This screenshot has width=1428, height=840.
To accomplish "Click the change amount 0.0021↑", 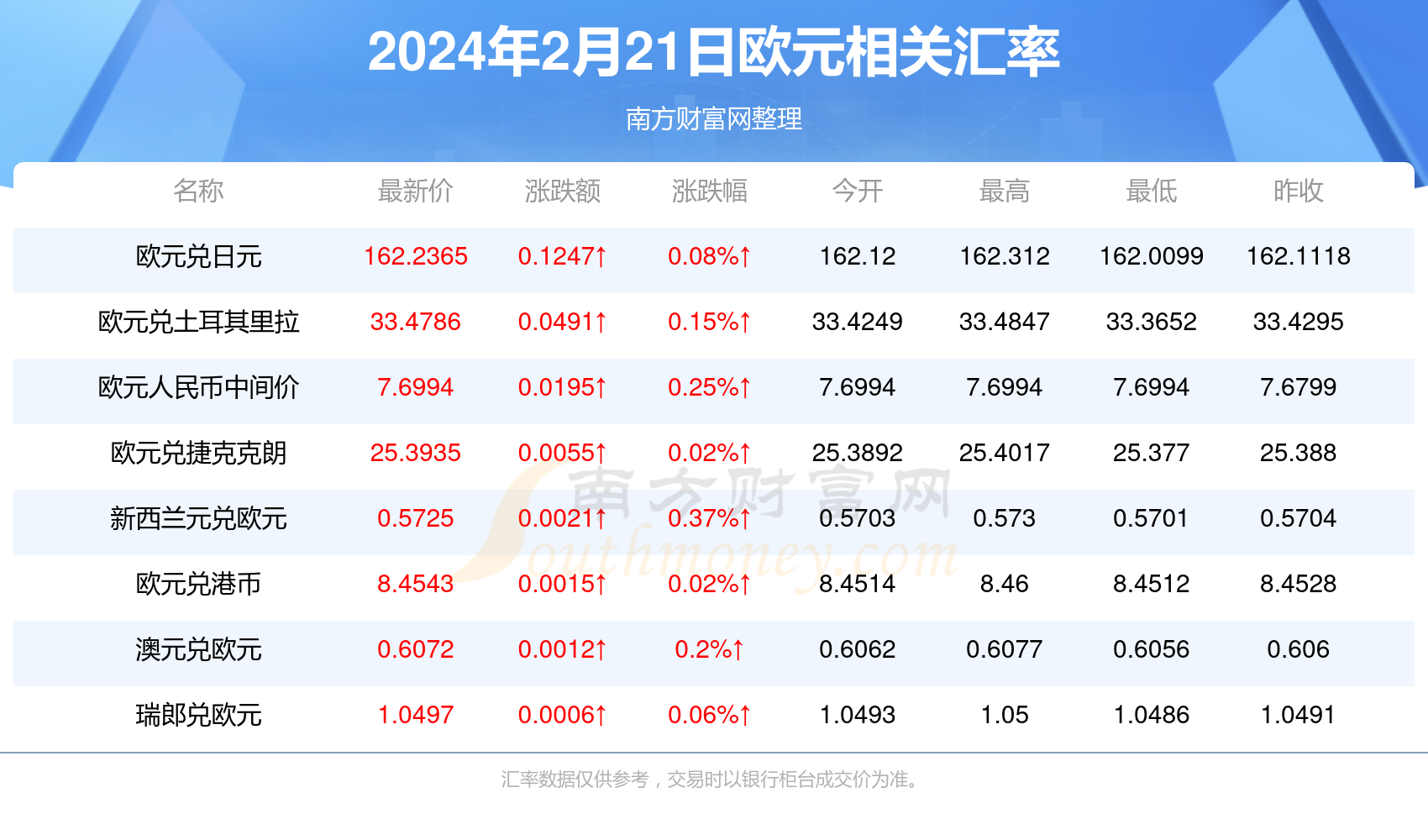I will pyautogui.click(x=563, y=518).
